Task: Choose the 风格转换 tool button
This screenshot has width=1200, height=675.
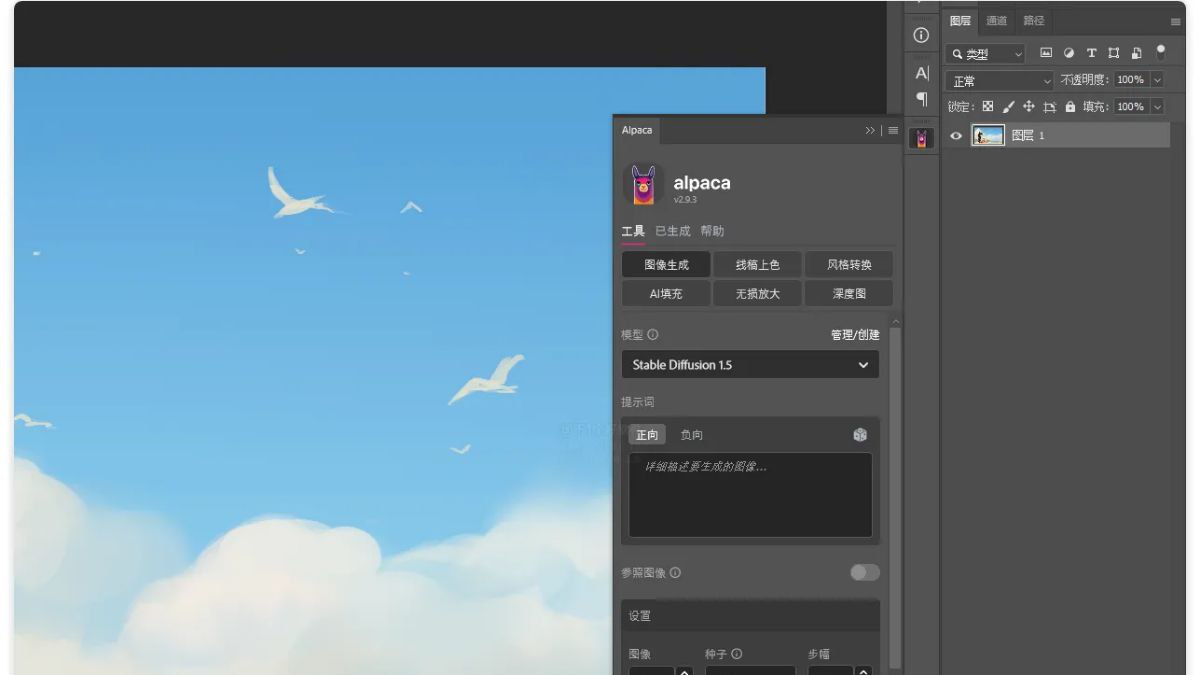Action: click(x=849, y=264)
